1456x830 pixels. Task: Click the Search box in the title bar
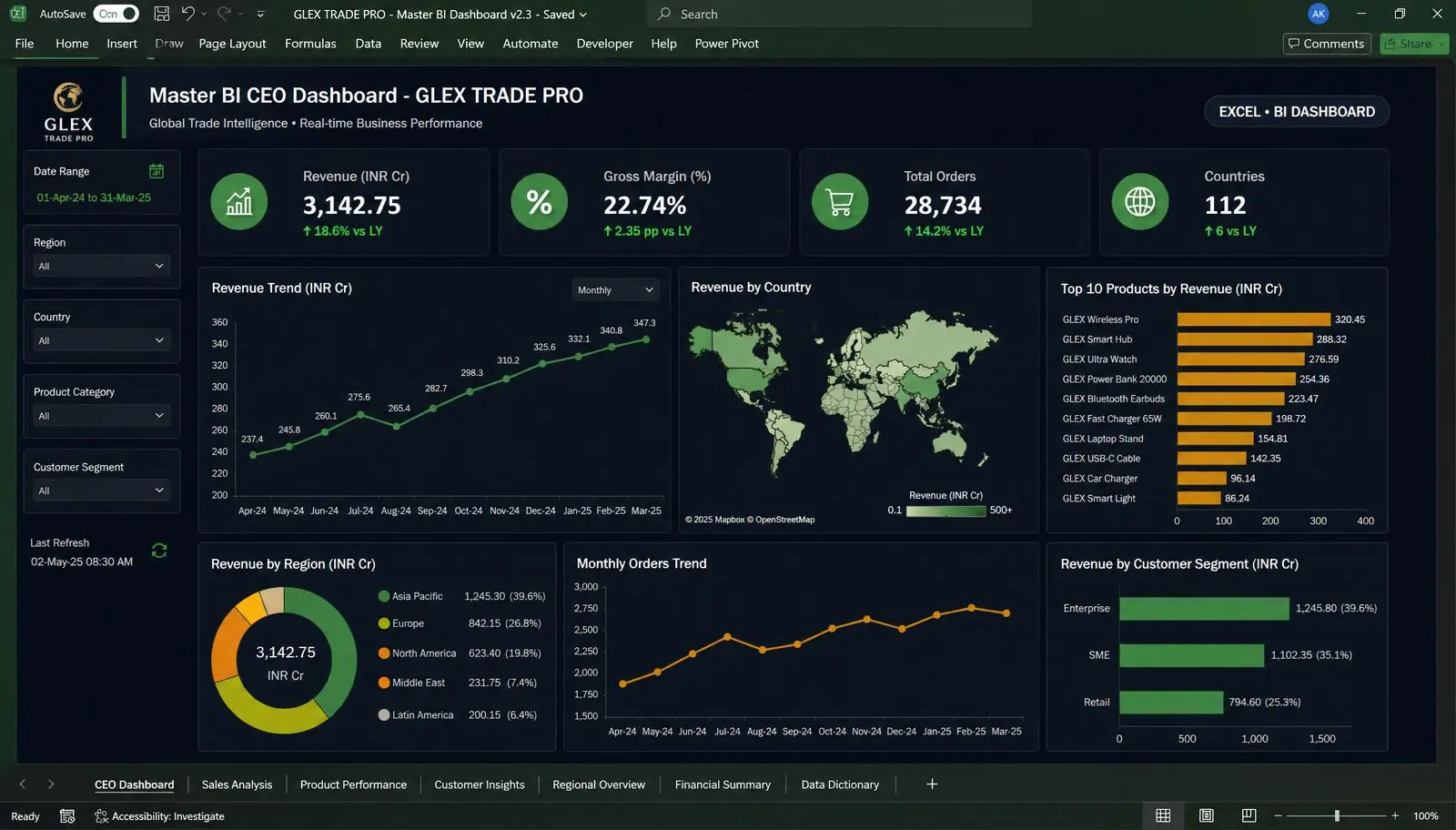coord(838,14)
